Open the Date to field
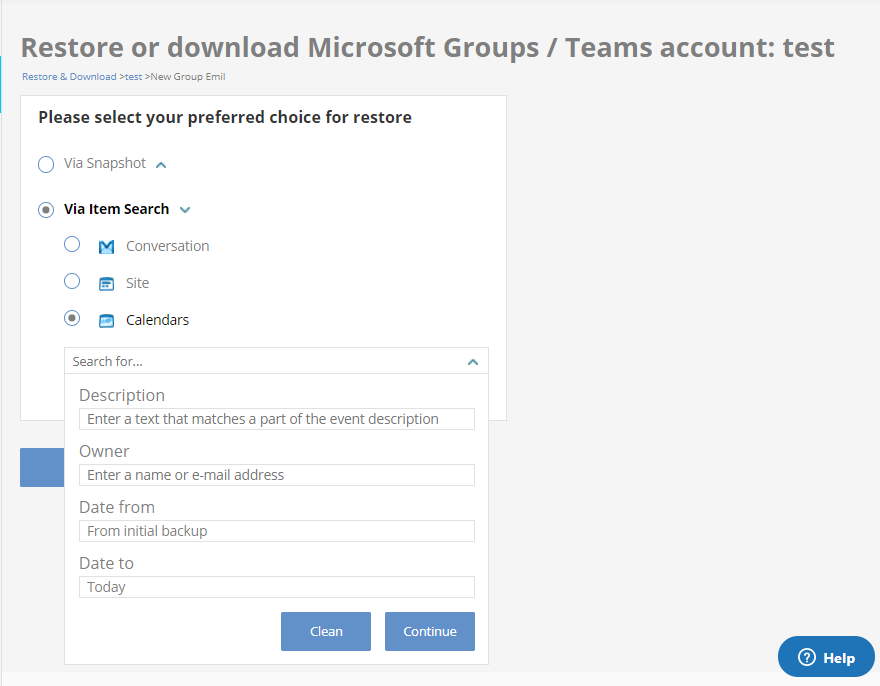 277,587
